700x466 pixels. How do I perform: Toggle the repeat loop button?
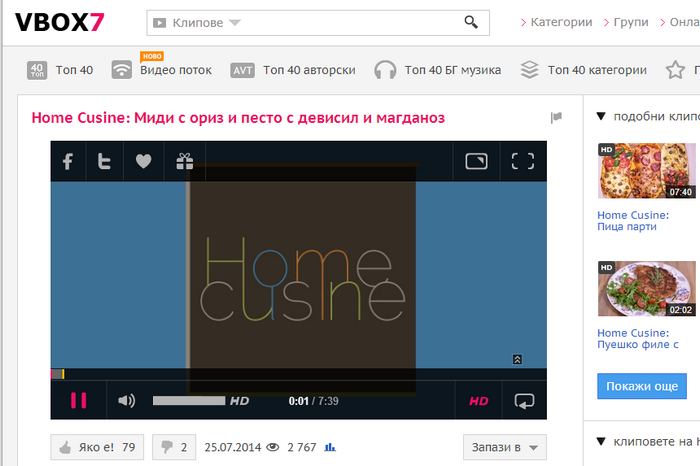[x=524, y=401]
